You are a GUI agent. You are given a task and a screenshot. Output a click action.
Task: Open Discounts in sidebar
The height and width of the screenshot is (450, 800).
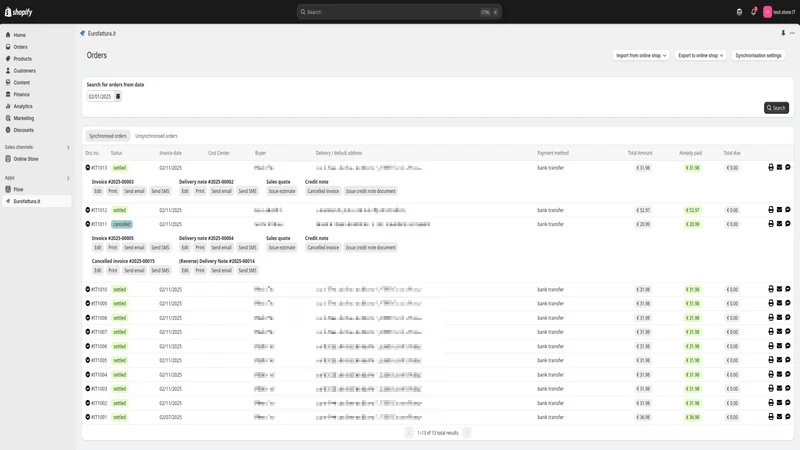click(x=23, y=130)
